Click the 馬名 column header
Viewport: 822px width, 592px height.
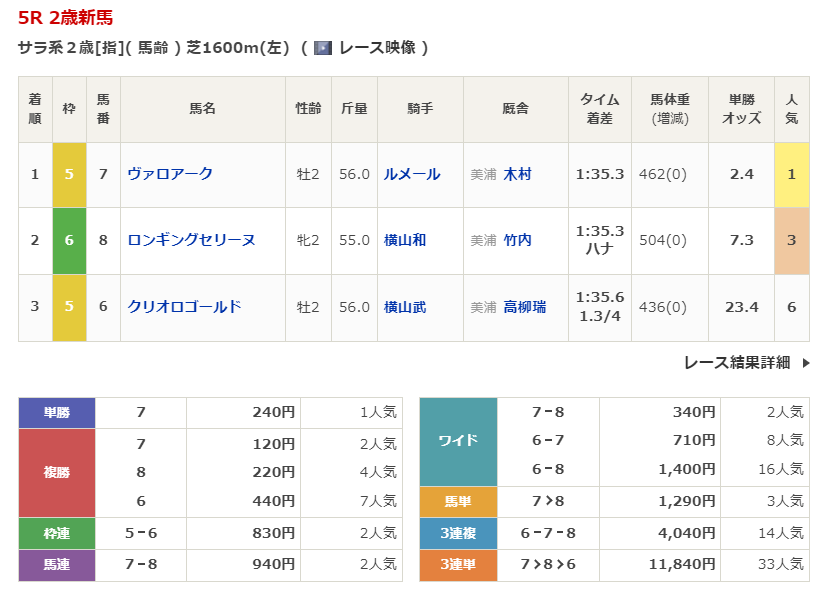pyautogui.click(x=202, y=109)
